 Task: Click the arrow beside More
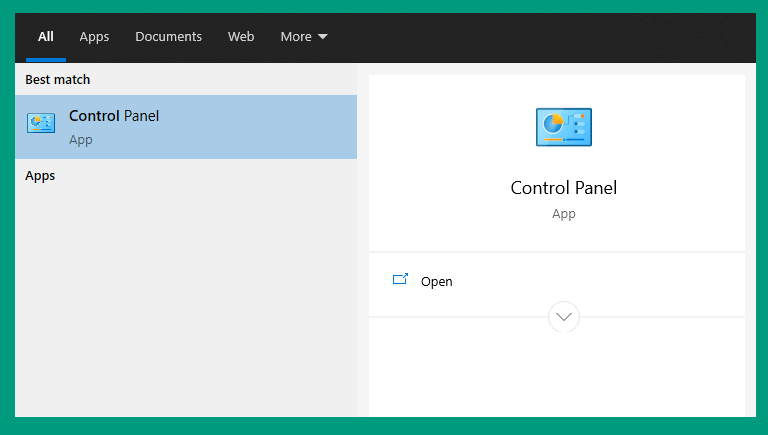click(323, 37)
